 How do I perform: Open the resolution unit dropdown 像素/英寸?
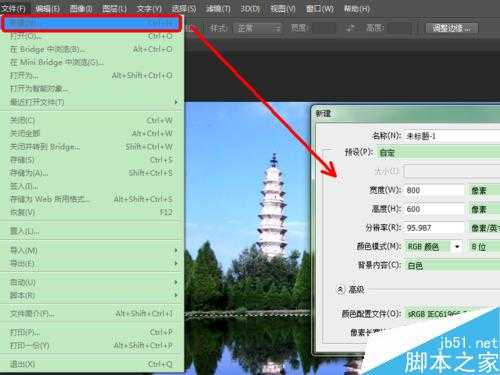click(x=484, y=228)
